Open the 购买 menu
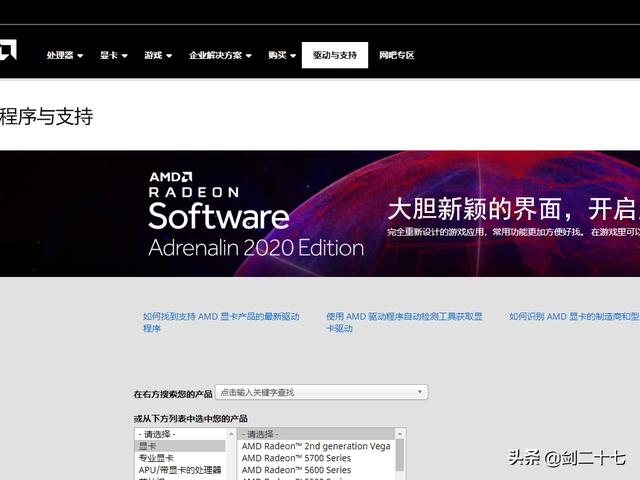This screenshot has width=640, height=480. click(280, 55)
